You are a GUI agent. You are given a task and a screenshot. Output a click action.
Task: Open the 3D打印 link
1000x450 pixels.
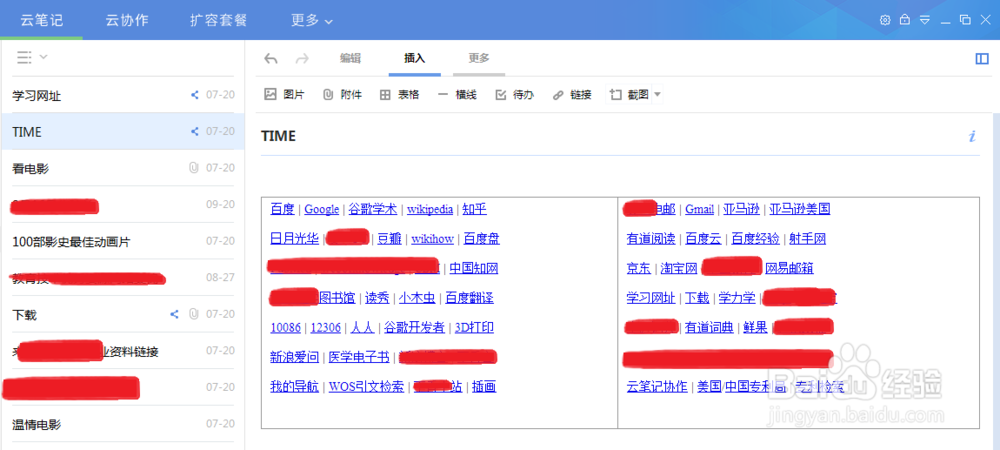pyautogui.click(x=474, y=328)
